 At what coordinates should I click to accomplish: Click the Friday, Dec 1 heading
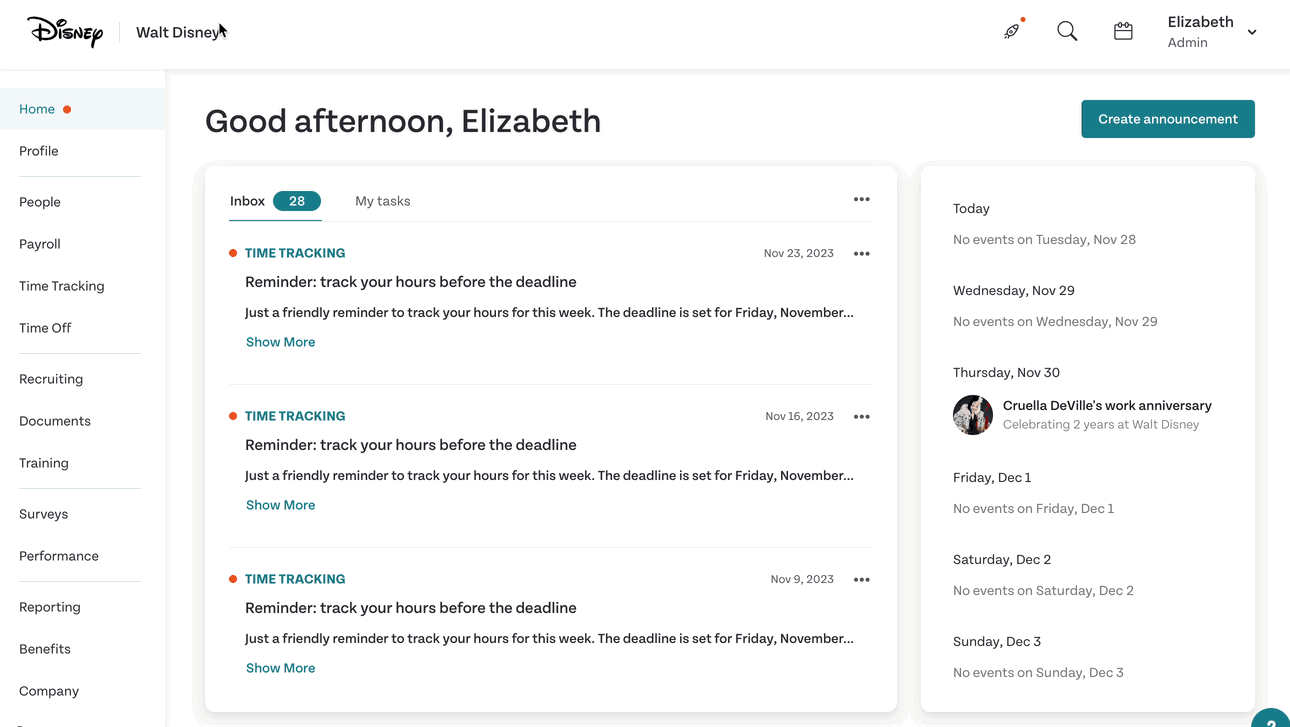(x=992, y=477)
